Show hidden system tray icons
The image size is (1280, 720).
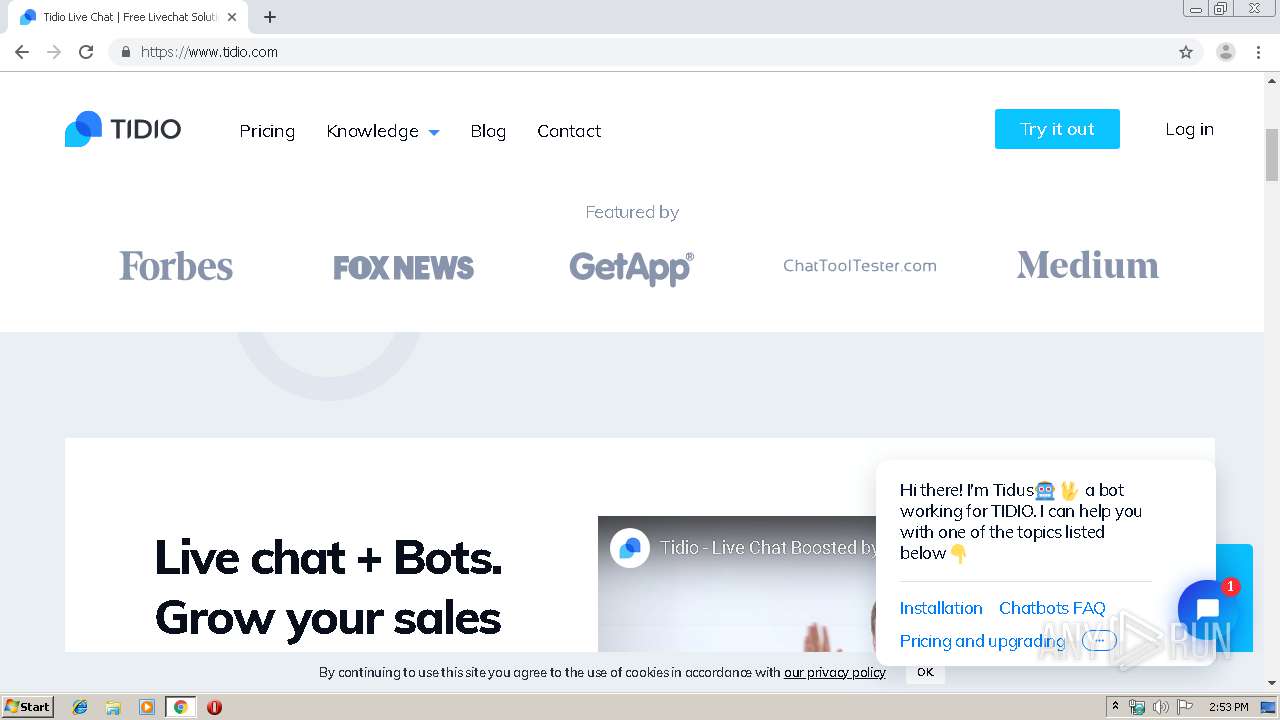point(1115,707)
